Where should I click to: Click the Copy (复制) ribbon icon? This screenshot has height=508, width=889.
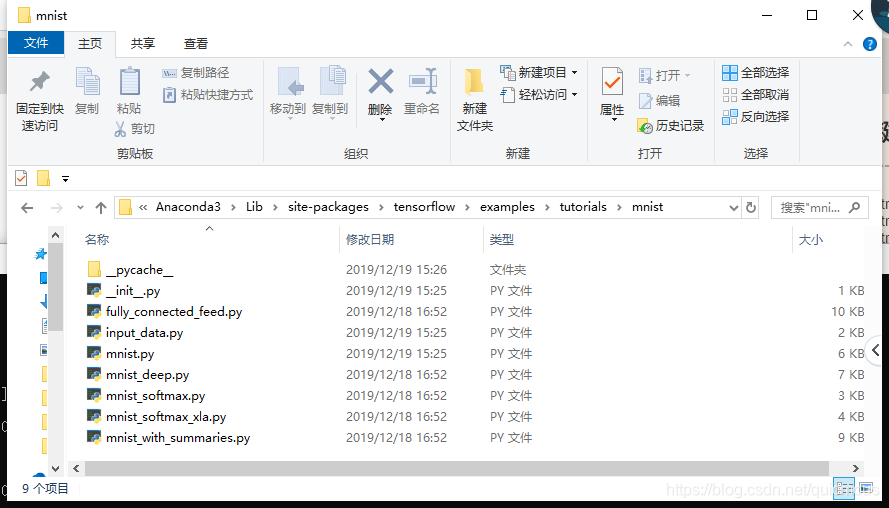tap(87, 82)
